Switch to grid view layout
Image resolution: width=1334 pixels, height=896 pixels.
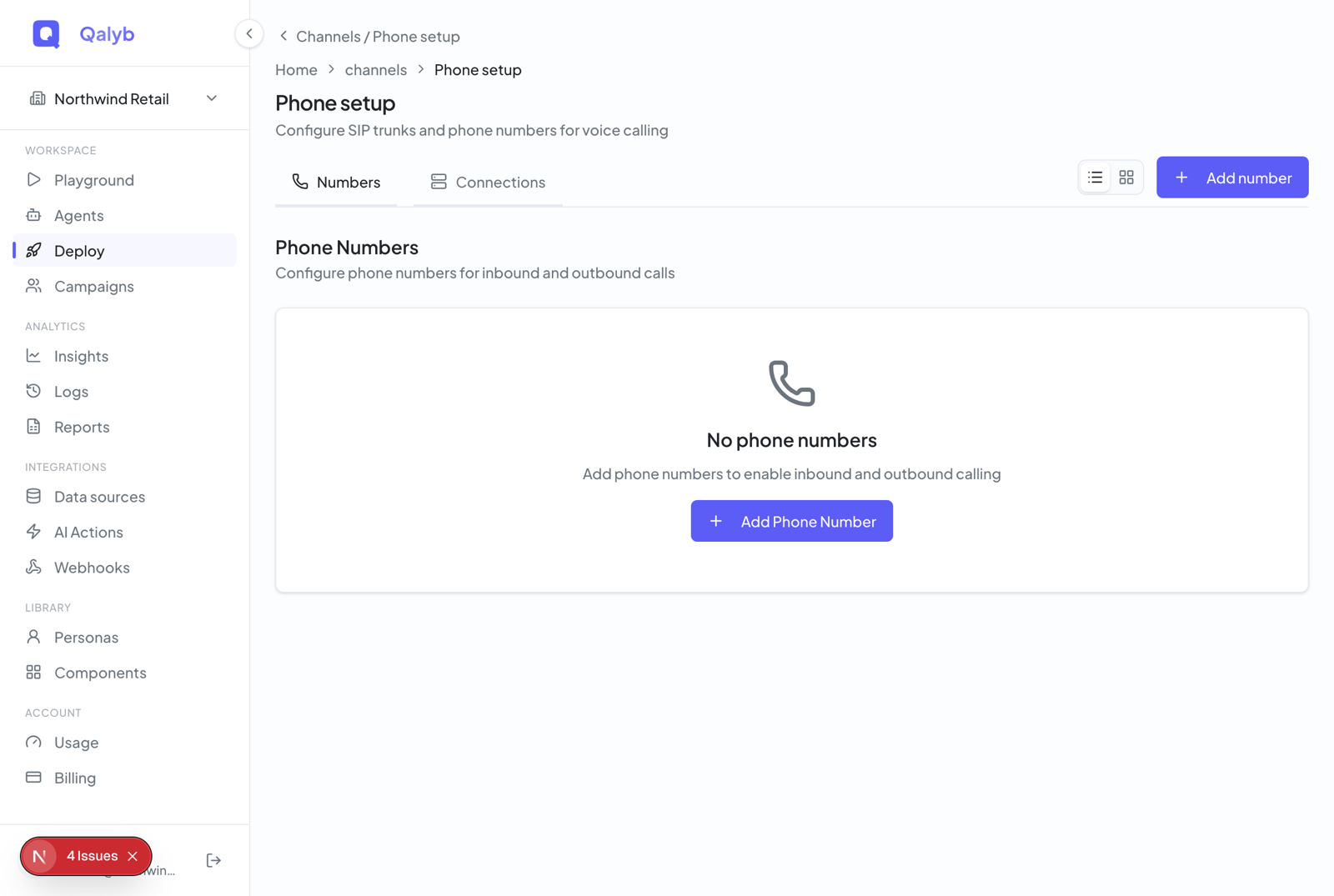(1126, 178)
